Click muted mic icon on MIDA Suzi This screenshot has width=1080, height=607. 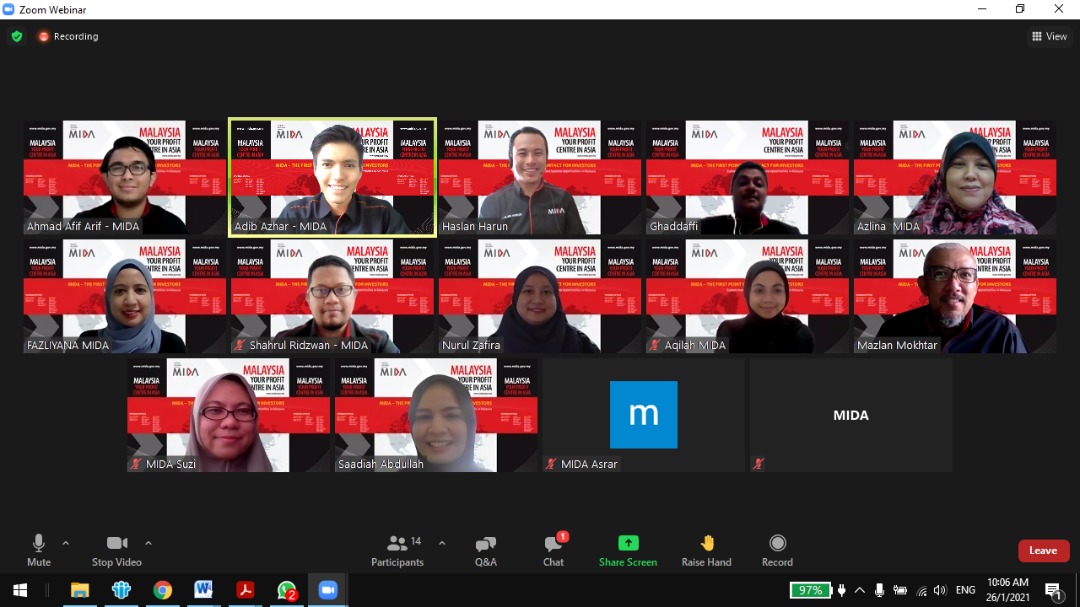pyautogui.click(x=136, y=464)
